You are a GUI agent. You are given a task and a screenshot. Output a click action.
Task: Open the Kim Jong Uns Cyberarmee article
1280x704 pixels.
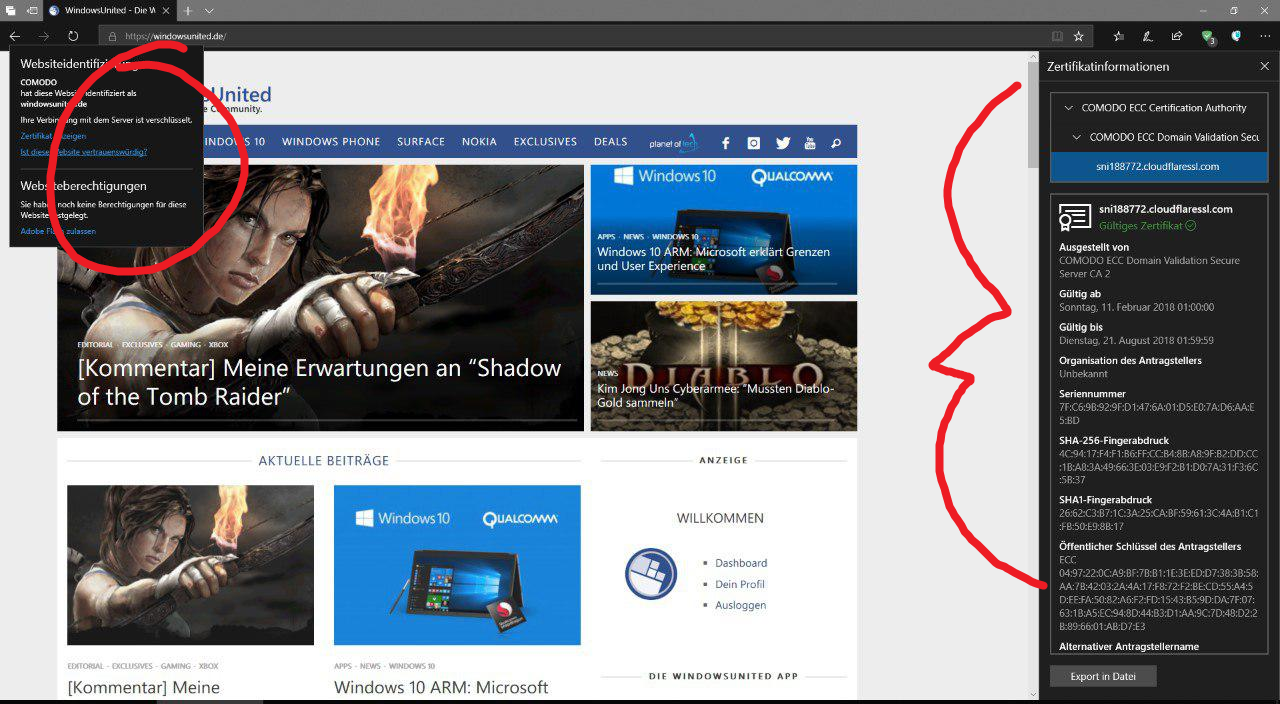(x=715, y=395)
